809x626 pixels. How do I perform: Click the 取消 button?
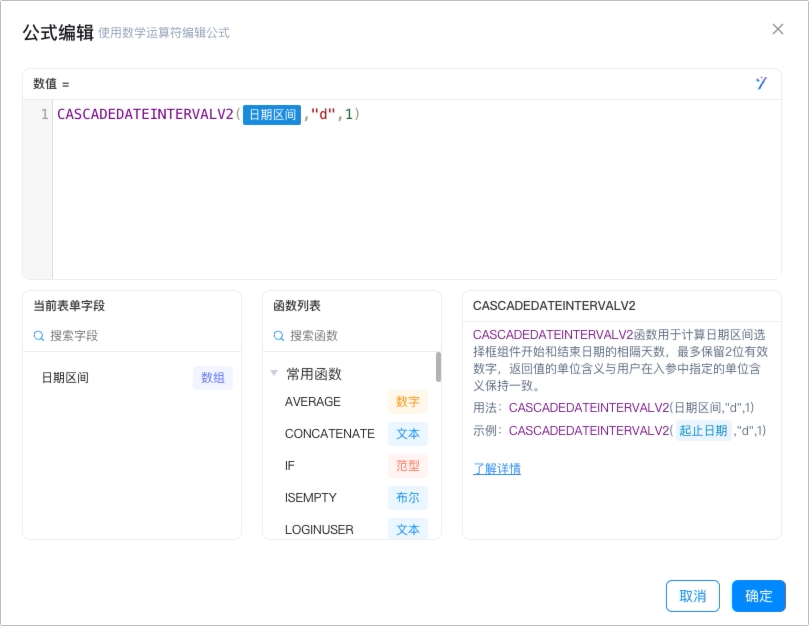coord(692,596)
